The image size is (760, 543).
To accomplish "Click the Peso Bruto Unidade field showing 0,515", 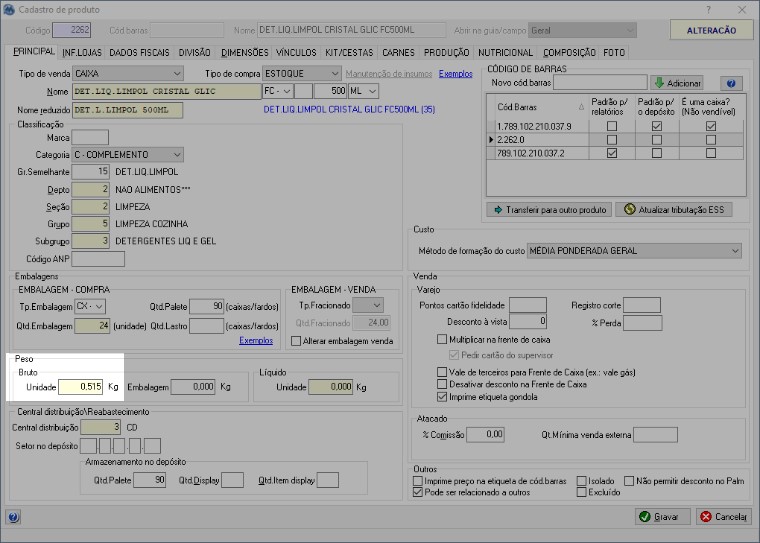I will click(x=80, y=386).
